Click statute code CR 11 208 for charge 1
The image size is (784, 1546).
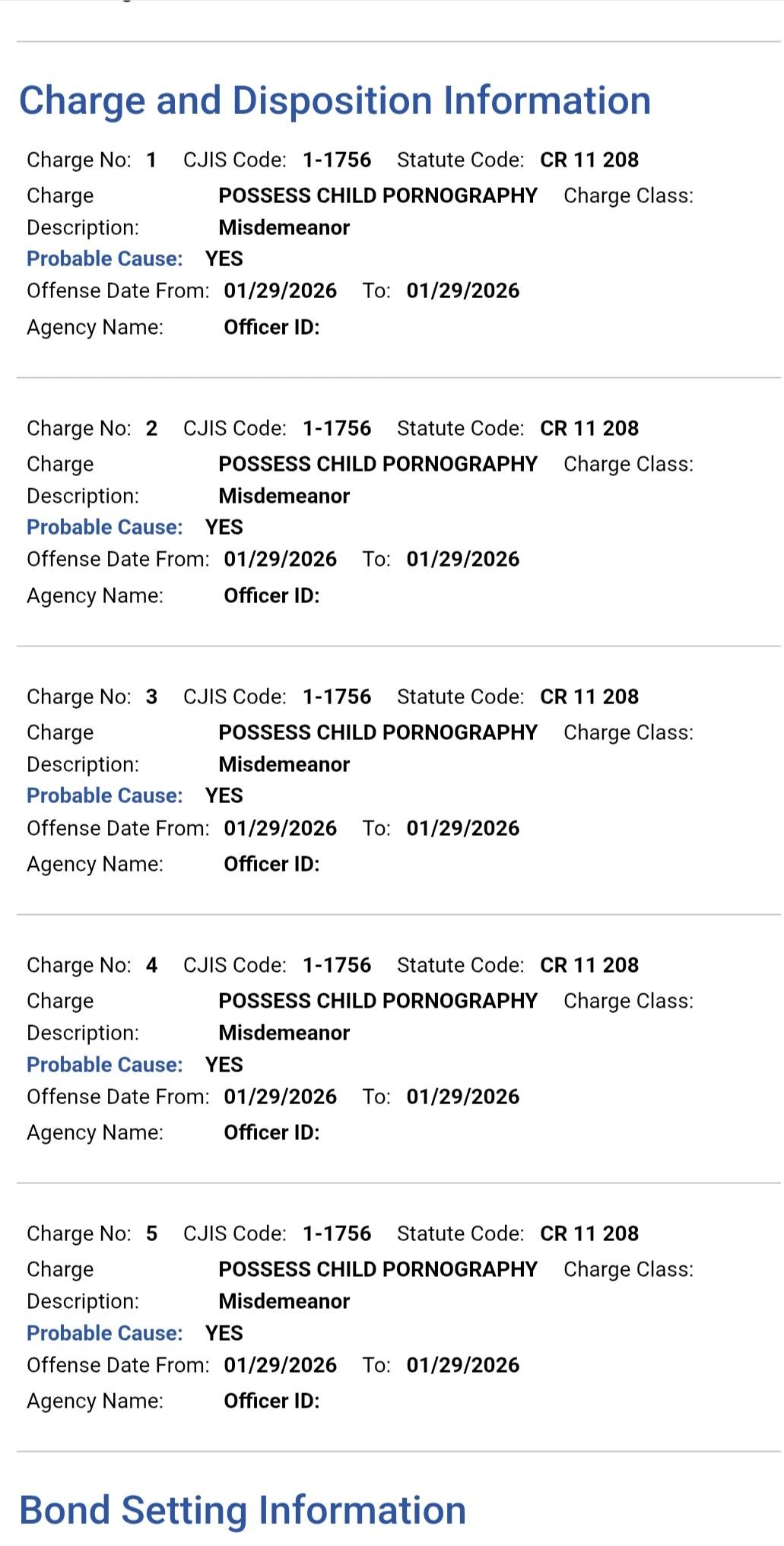coord(589,160)
